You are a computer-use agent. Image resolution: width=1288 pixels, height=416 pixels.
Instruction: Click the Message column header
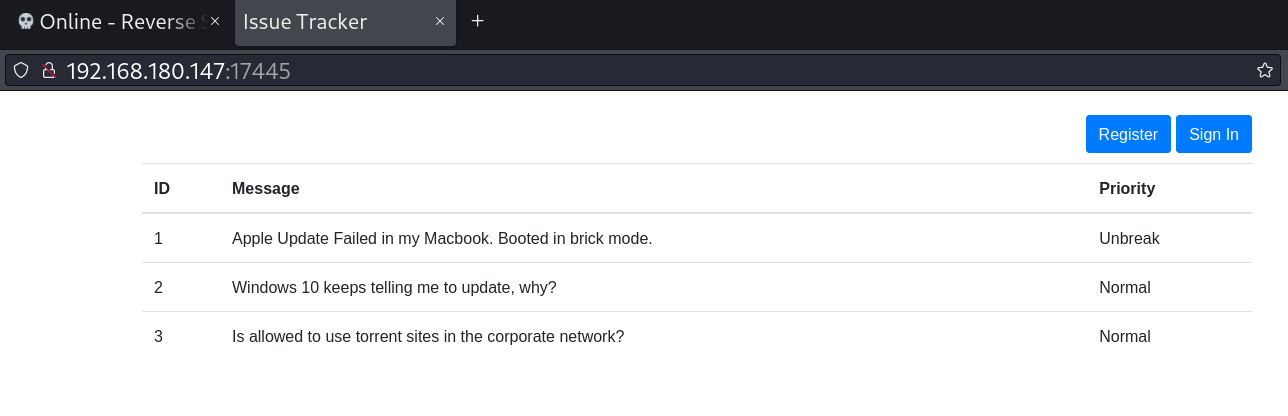click(265, 188)
